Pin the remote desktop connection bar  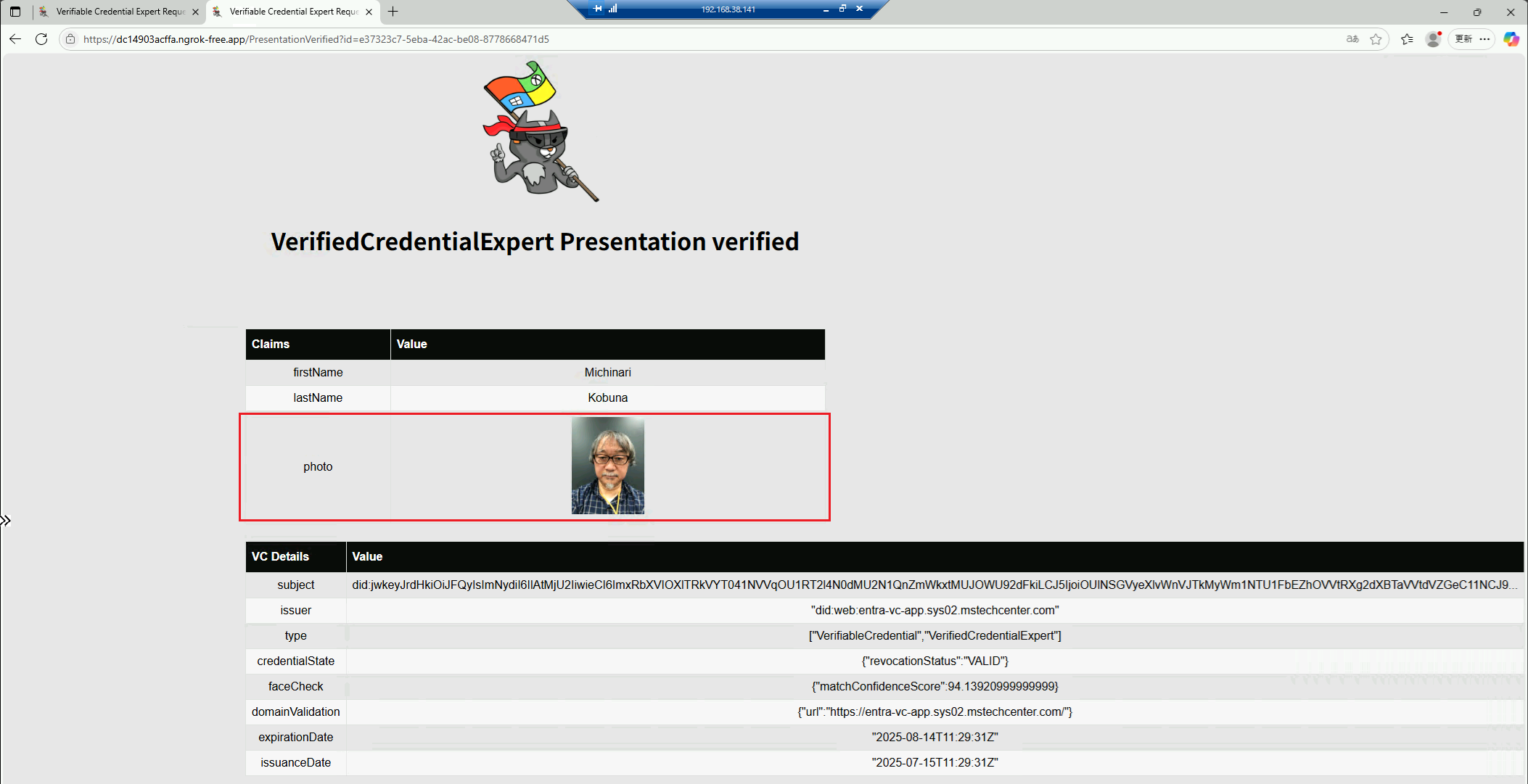(x=598, y=9)
